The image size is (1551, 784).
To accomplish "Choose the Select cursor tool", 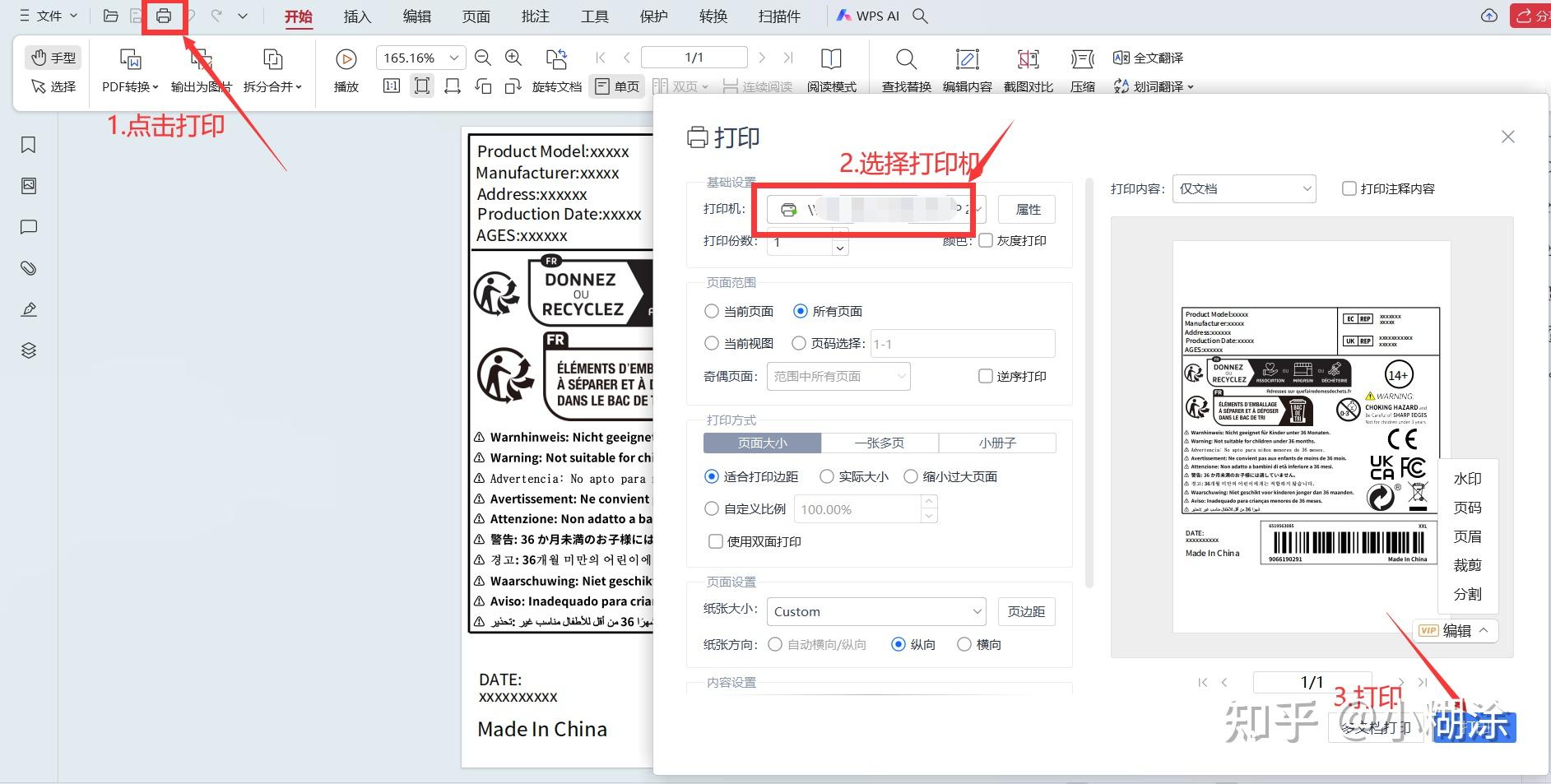I will tap(53, 86).
